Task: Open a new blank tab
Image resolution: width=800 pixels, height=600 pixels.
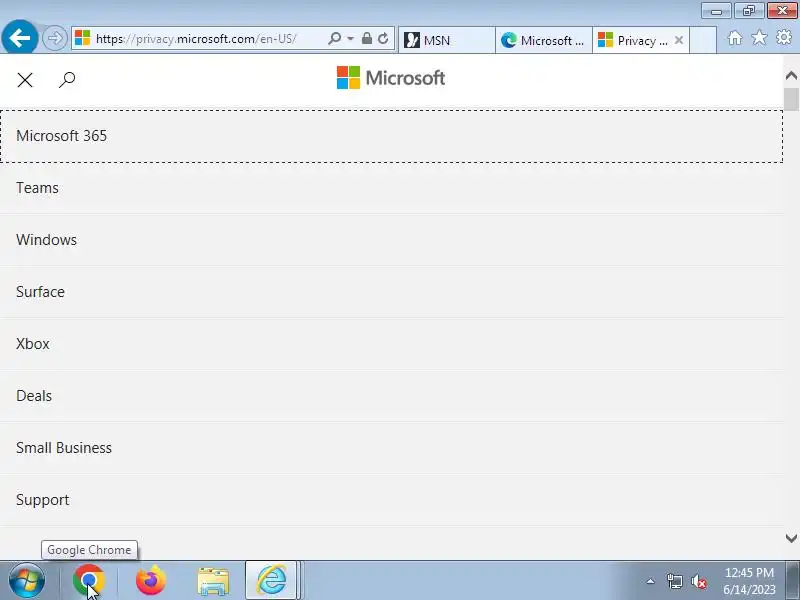Action: pyautogui.click(x=703, y=40)
